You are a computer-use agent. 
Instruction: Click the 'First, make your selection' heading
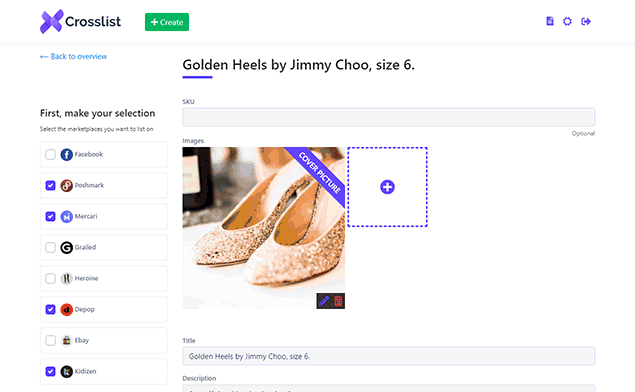(x=98, y=113)
